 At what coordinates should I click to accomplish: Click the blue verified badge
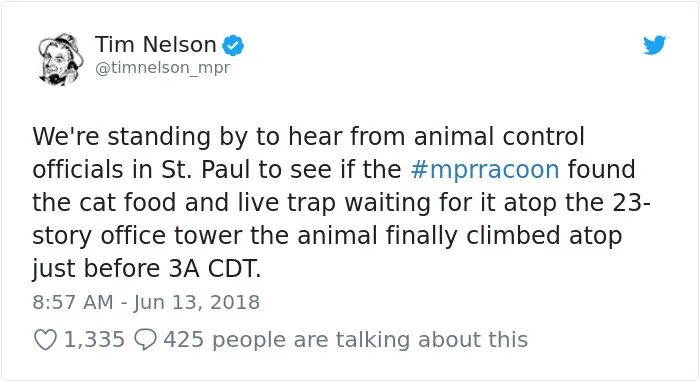point(233,45)
